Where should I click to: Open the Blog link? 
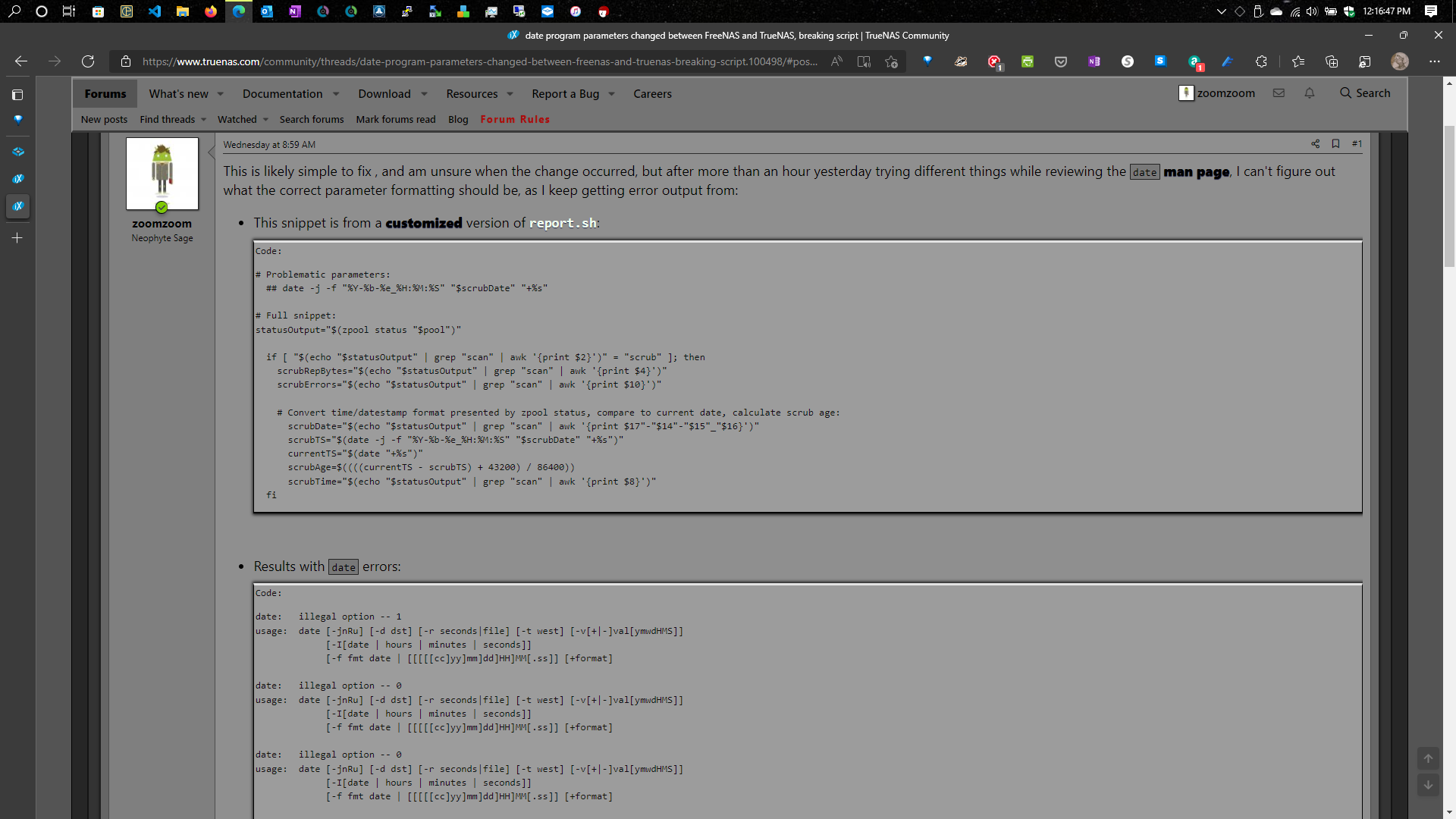(458, 120)
